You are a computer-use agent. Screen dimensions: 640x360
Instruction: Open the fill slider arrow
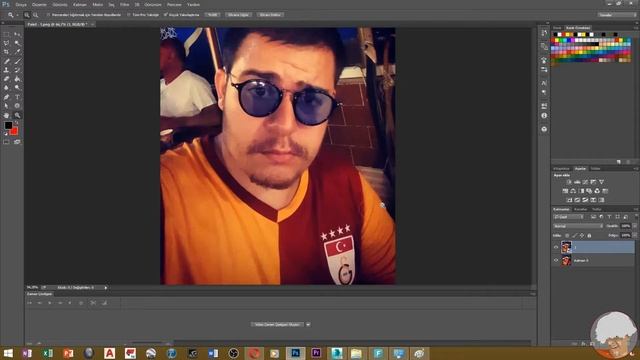[634, 236]
